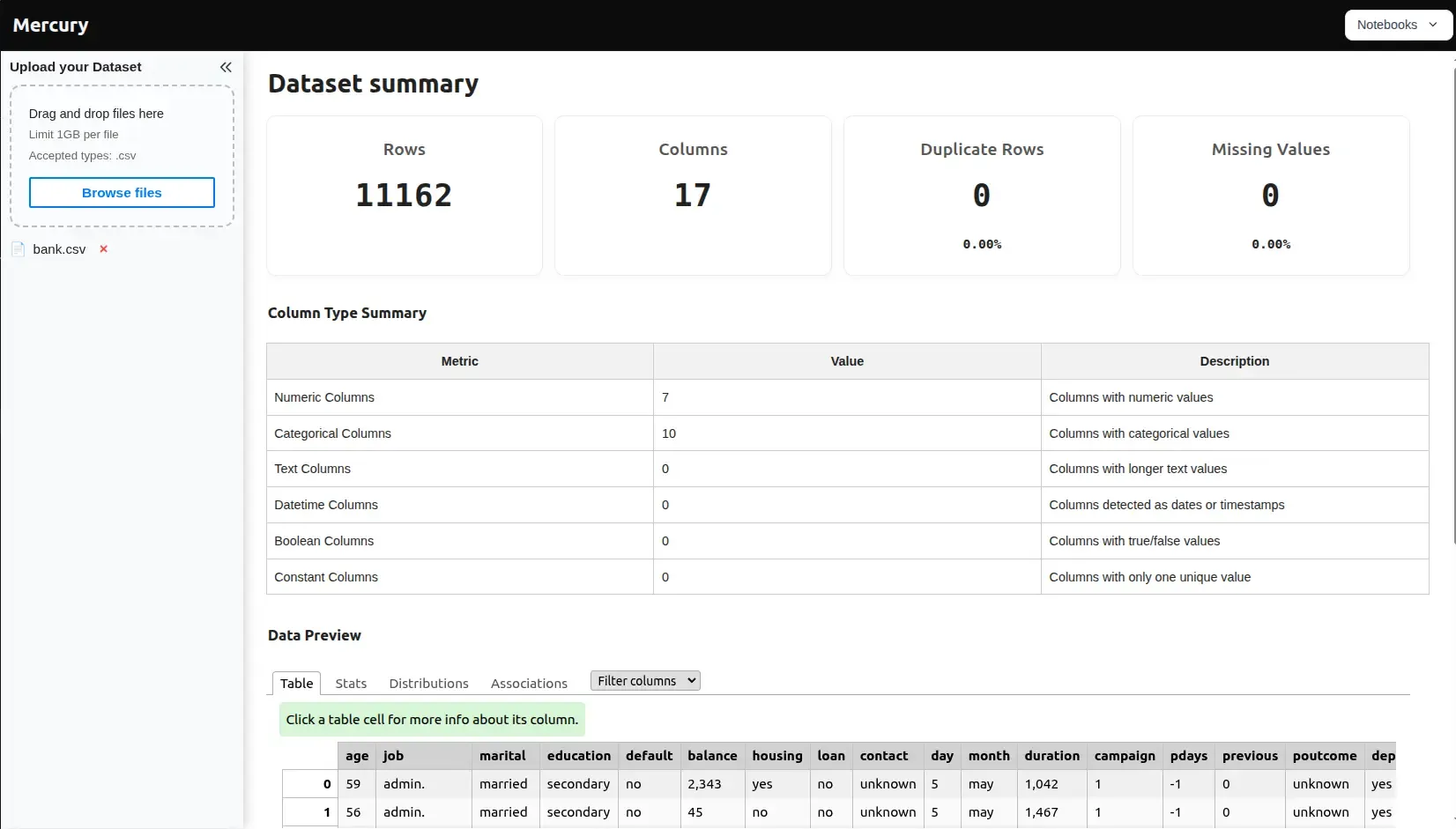Click the housing column header

(777, 756)
